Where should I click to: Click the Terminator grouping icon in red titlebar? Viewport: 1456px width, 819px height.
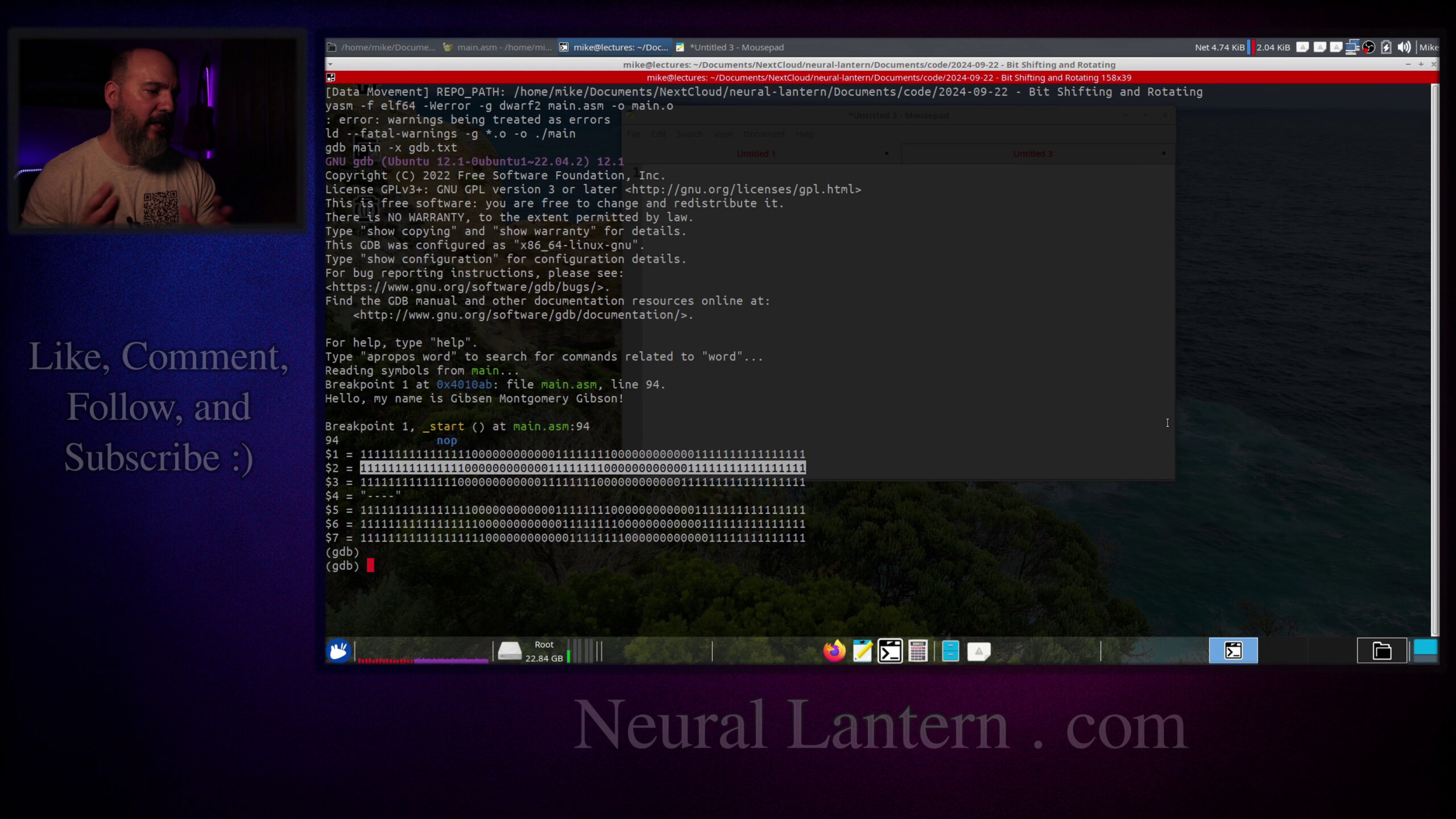(330, 77)
